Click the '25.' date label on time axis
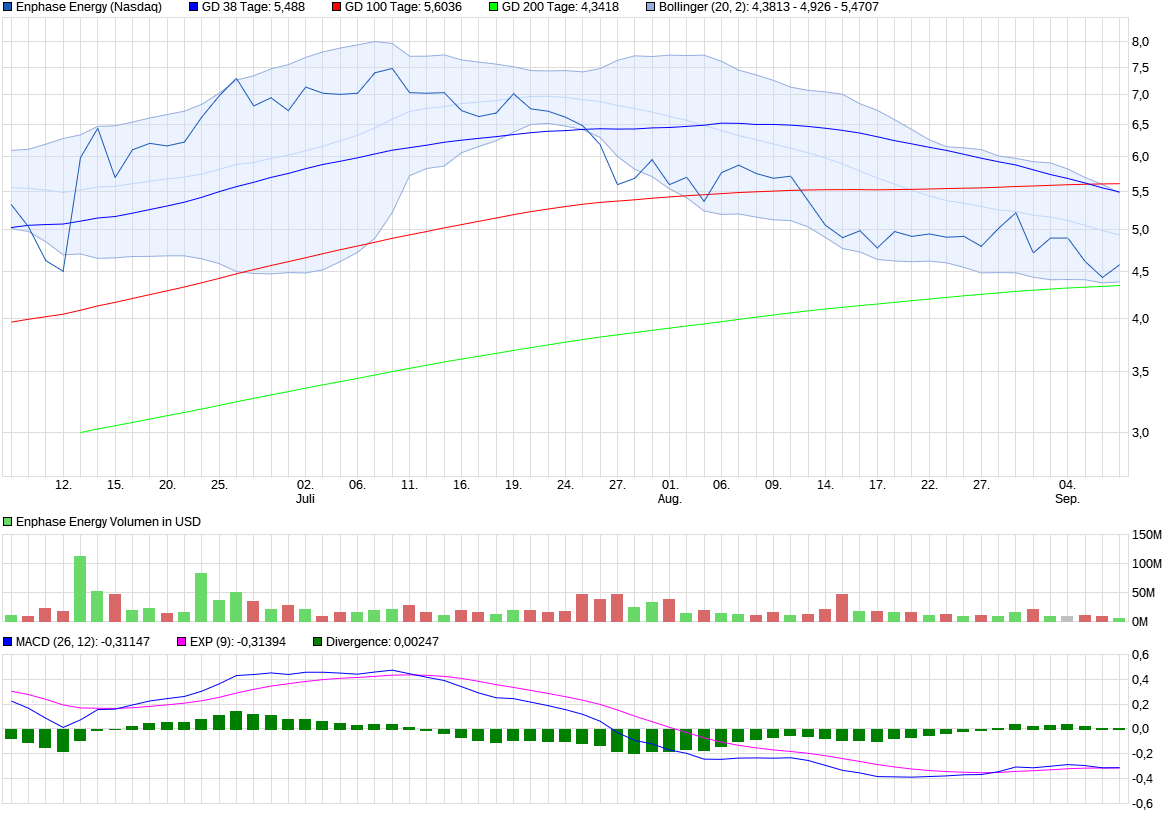1175x815 pixels. click(x=220, y=485)
